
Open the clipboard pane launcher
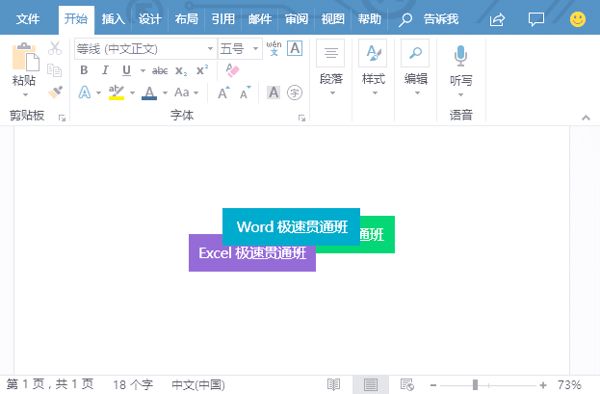click(62, 118)
